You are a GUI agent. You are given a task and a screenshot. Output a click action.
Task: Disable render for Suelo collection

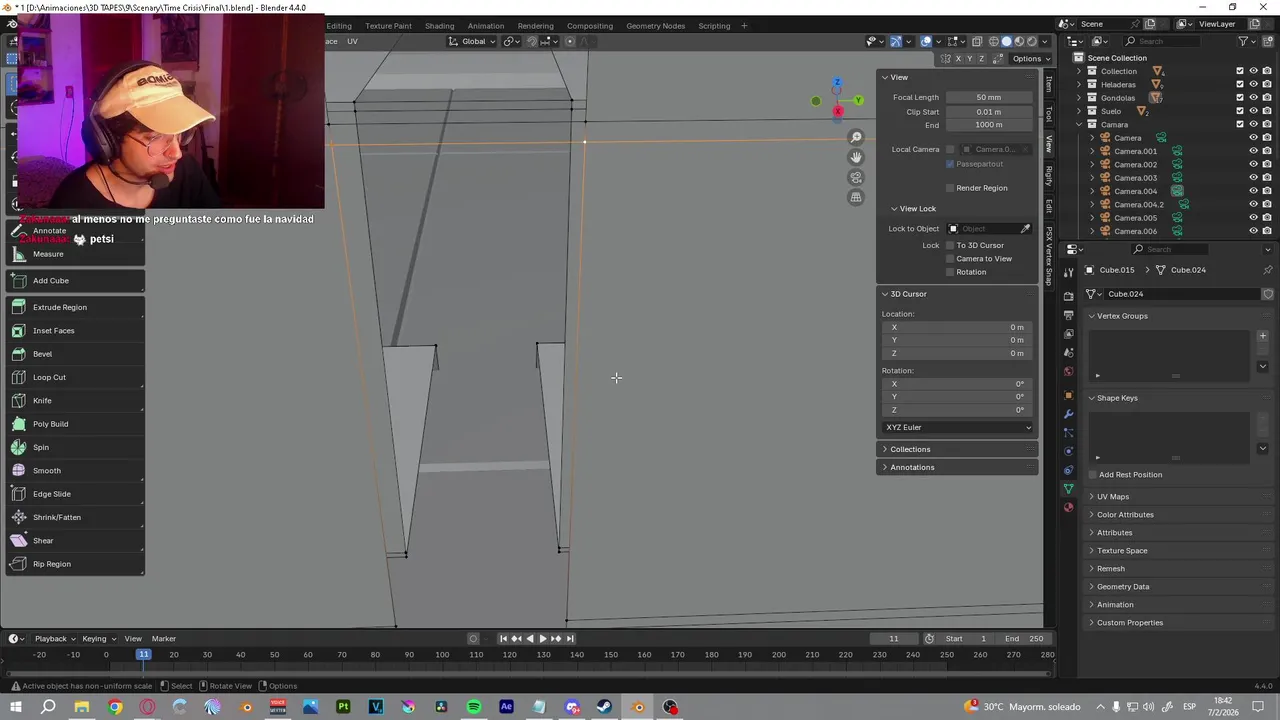tap(1267, 111)
